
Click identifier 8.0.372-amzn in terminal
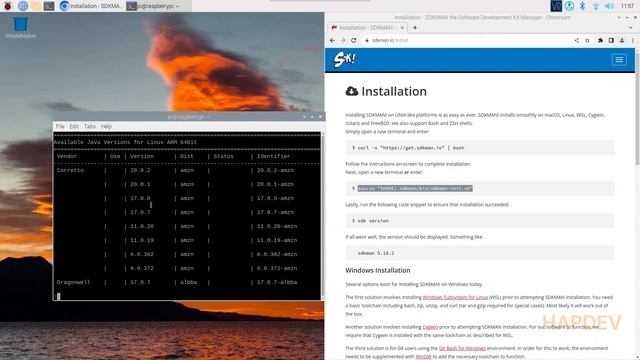coord(277,268)
